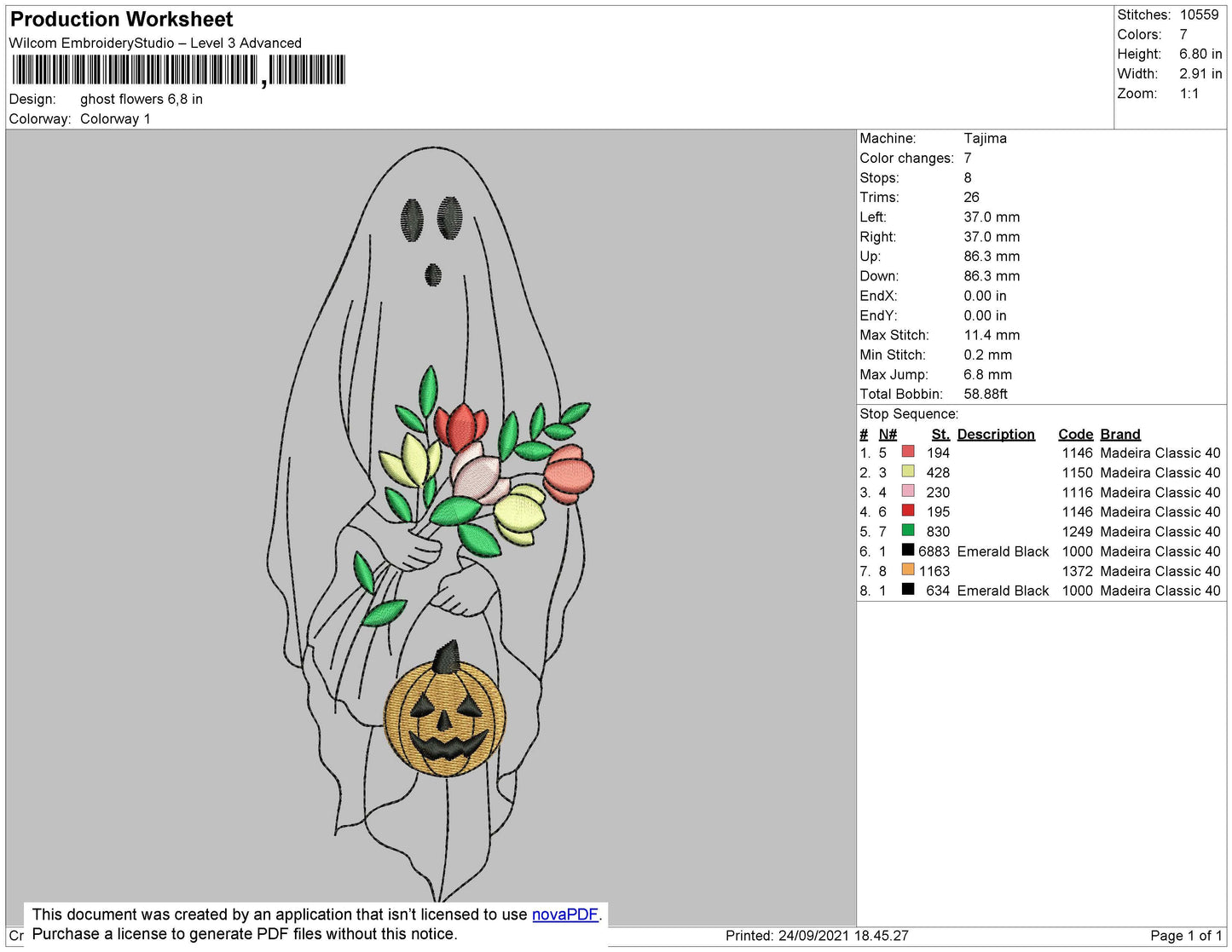1232x952 pixels.
Task: Click the 'N#' column header
Action: (x=888, y=434)
